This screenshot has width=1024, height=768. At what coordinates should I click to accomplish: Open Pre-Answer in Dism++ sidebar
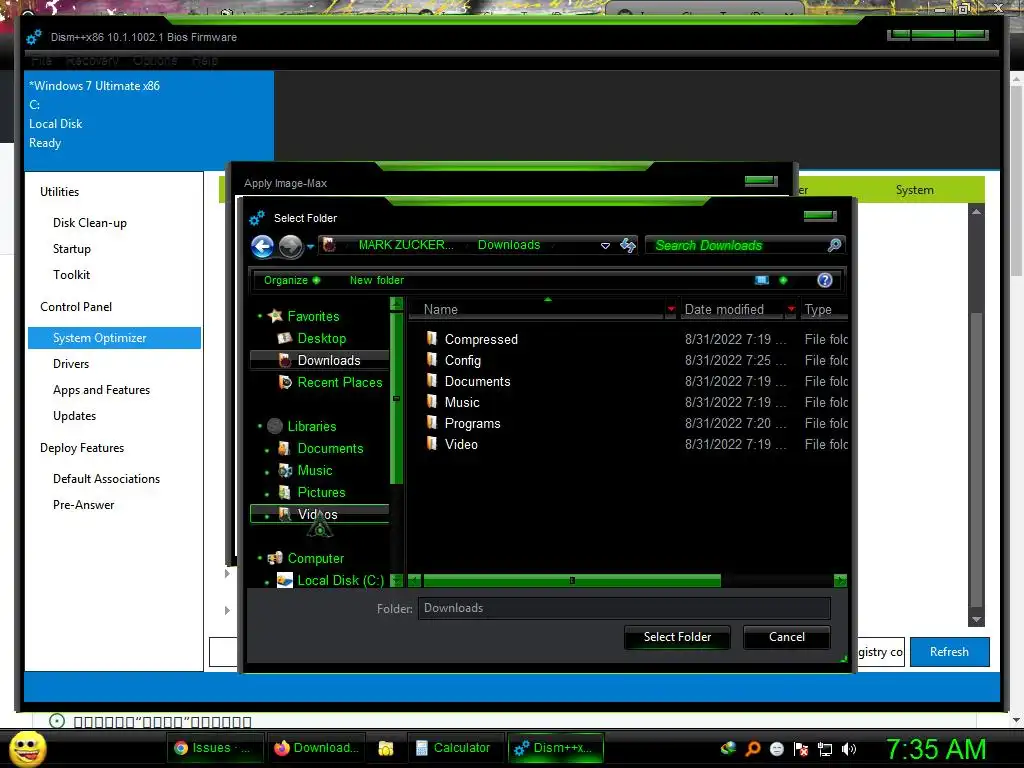coord(84,505)
